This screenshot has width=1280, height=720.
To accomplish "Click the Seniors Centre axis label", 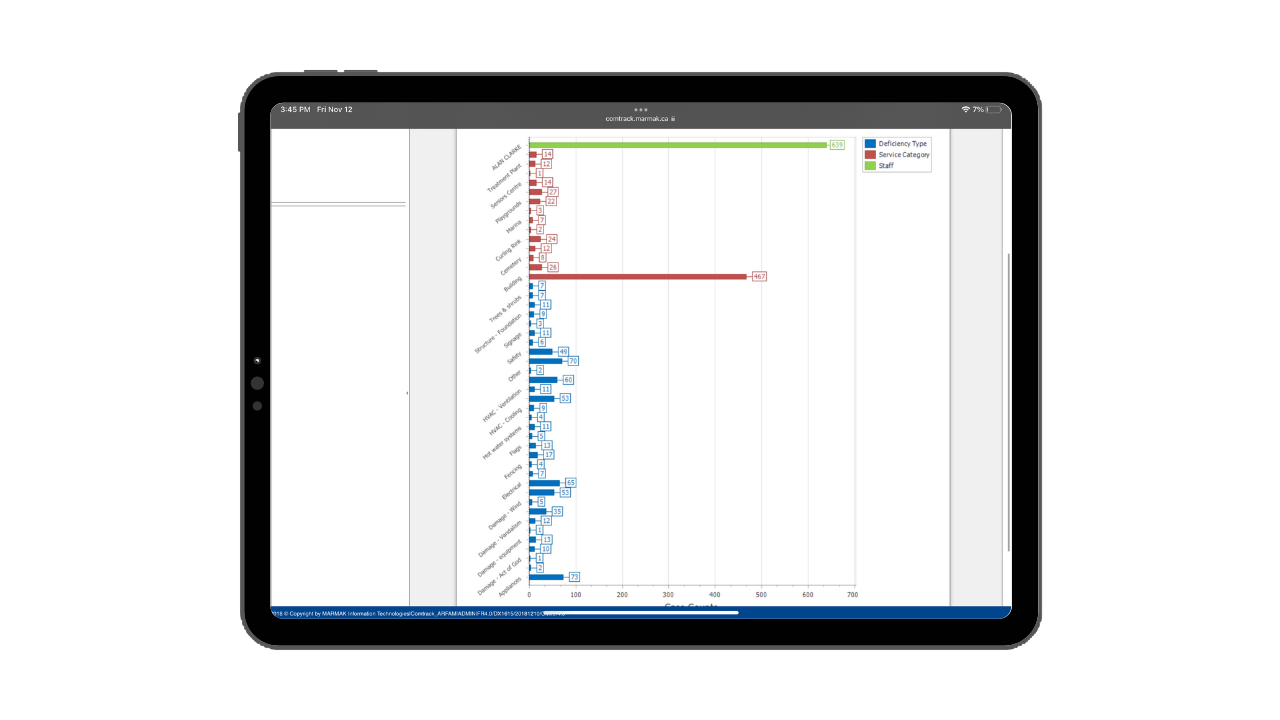I will pos(507,195).
